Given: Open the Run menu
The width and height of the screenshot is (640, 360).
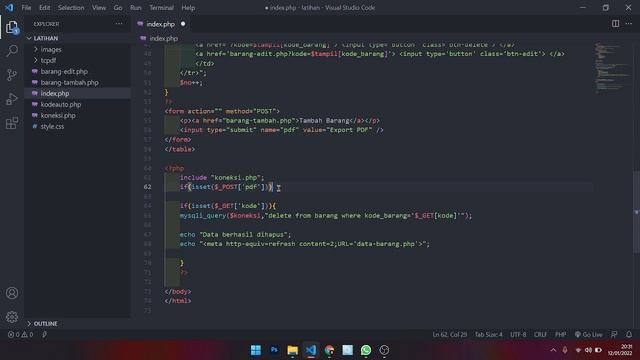Looking at the screenshot, I should click(x=136, y=7).
